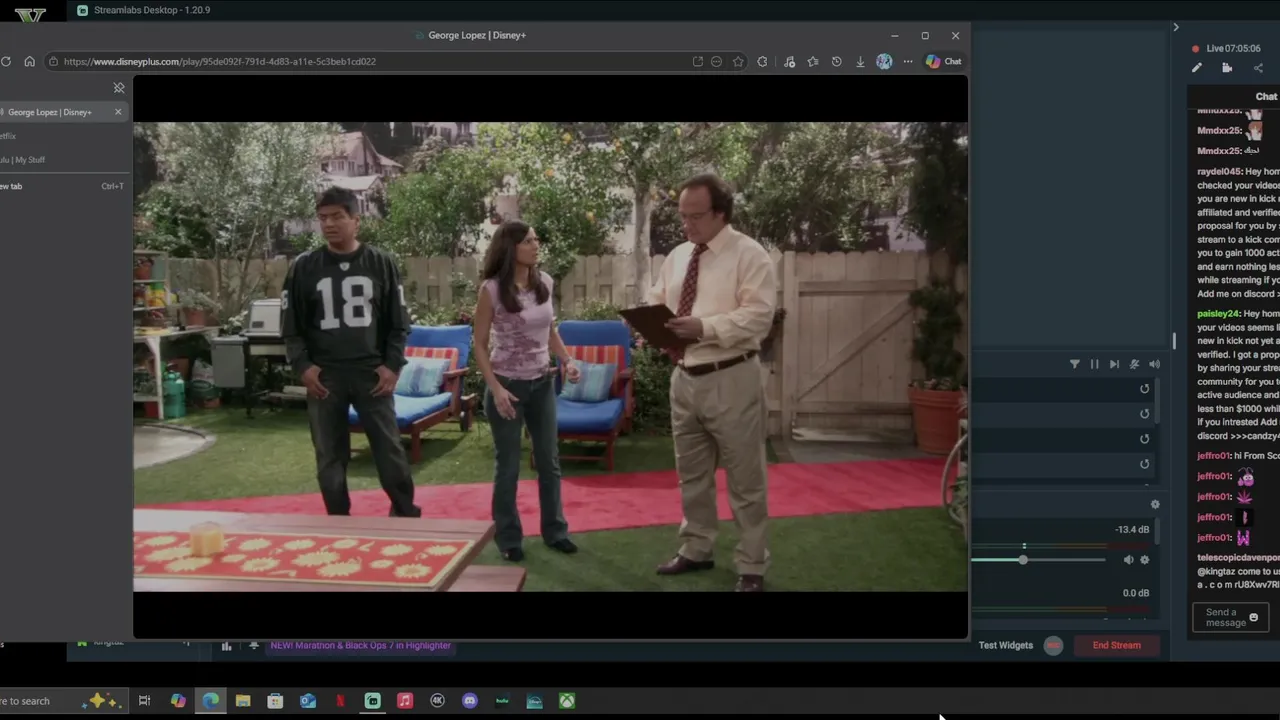Open Netflix from the taskbar
1280x720 pixels.
click(x=340, y=701)
